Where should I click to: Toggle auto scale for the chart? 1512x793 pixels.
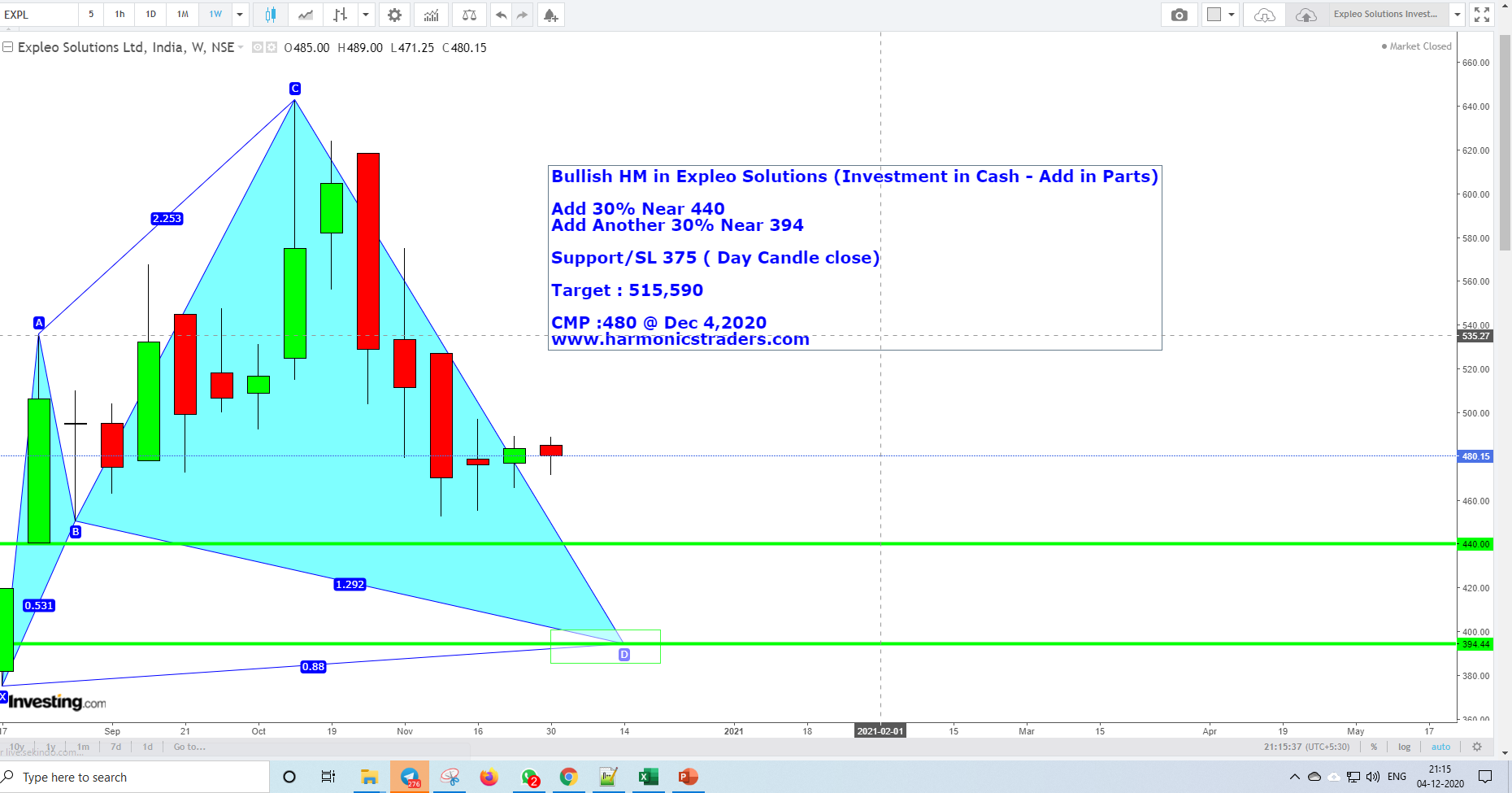pyautogui.click(x=1440, y=746)
